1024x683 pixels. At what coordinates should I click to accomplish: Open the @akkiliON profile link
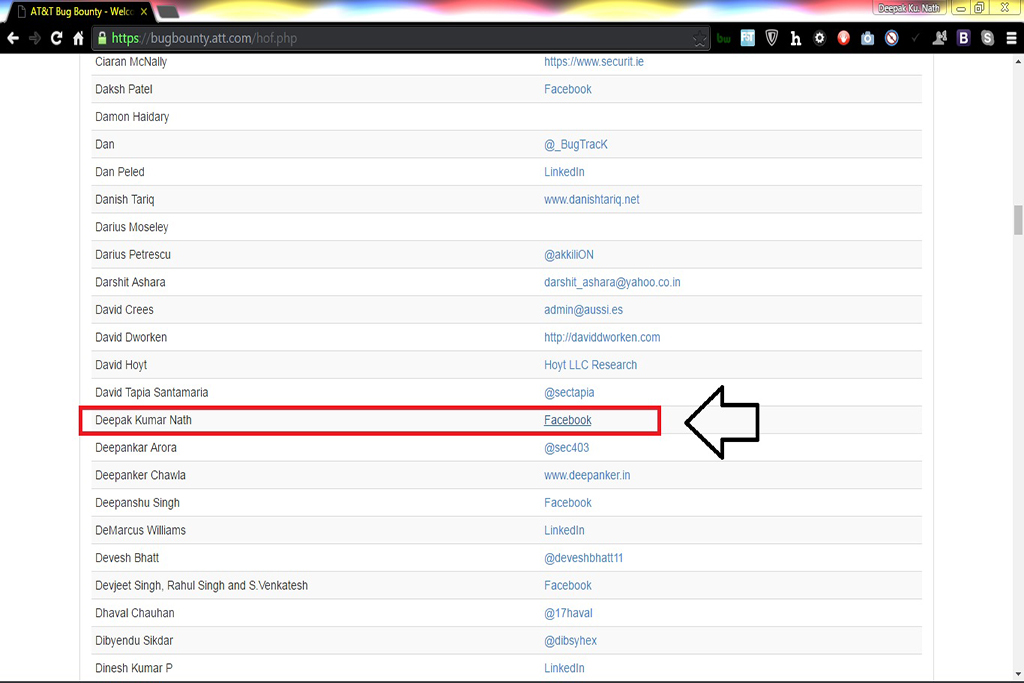[569, 255]
